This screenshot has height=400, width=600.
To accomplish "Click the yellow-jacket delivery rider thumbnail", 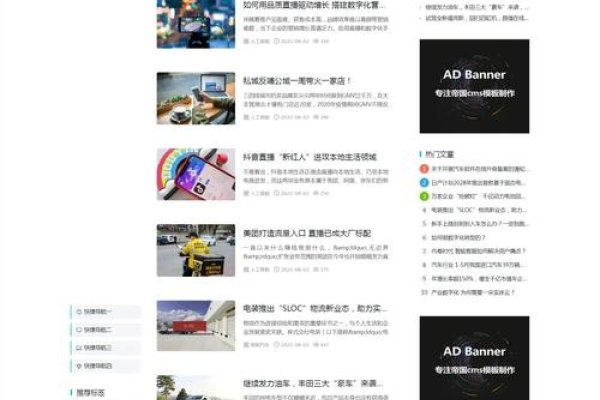I will pos(196,250).
